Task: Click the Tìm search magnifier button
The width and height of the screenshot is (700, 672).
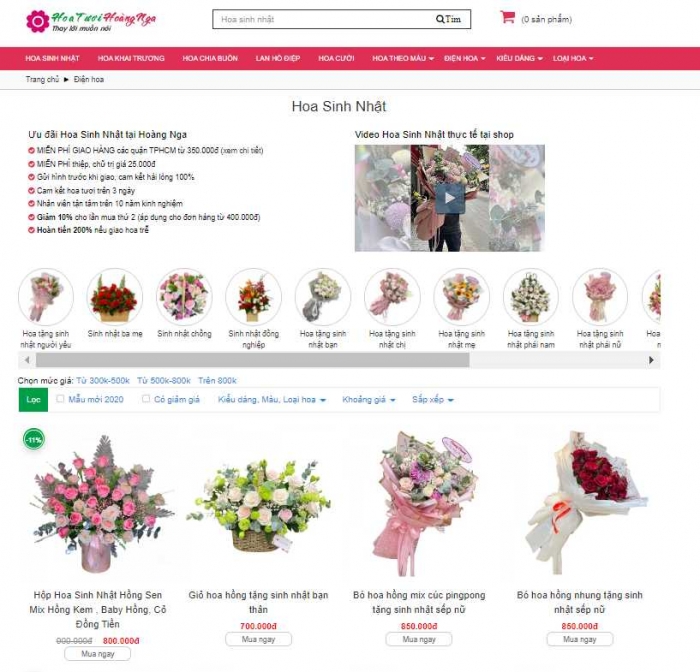Action: [448, 19]
